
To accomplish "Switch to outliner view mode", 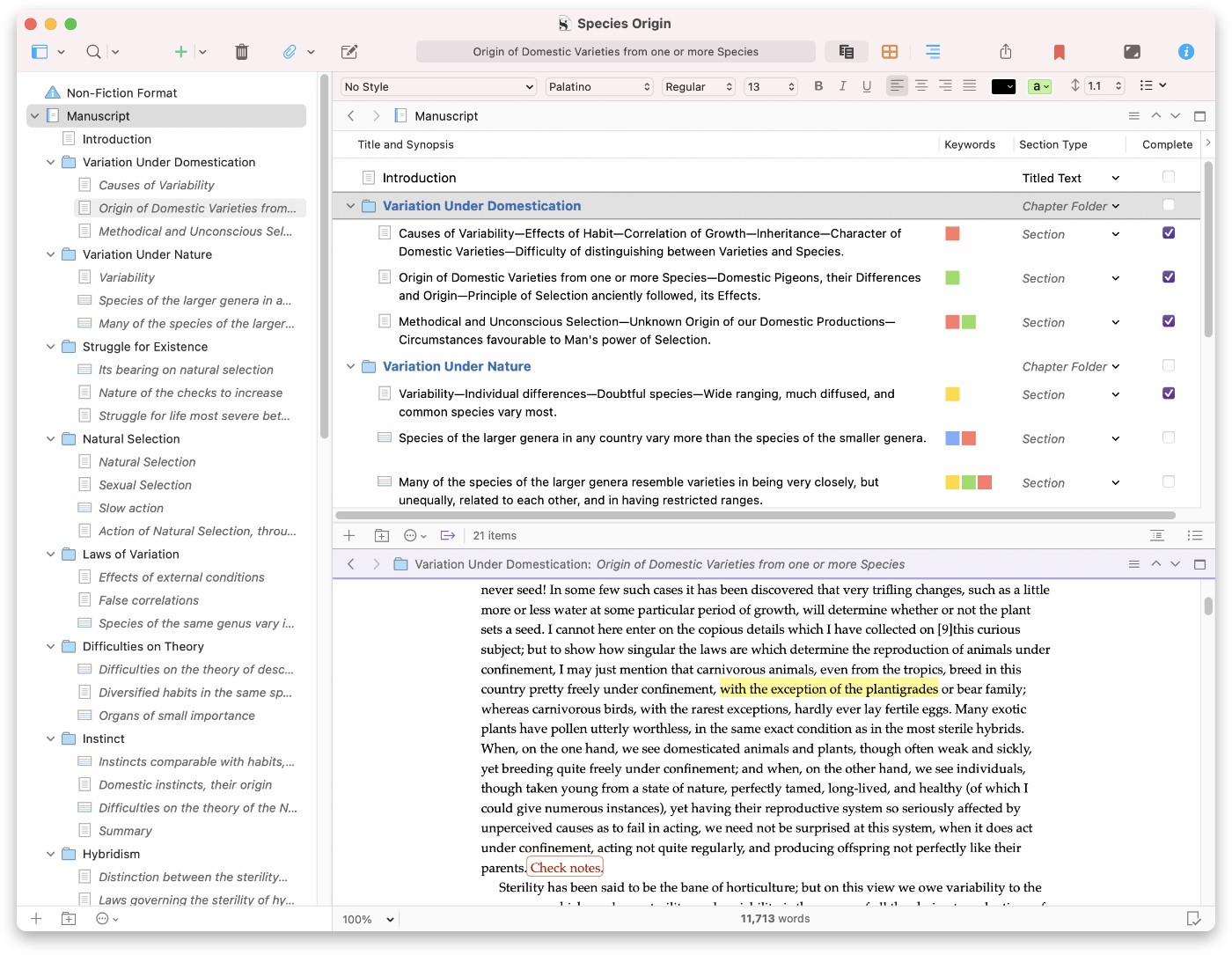I will click(933, 52).
